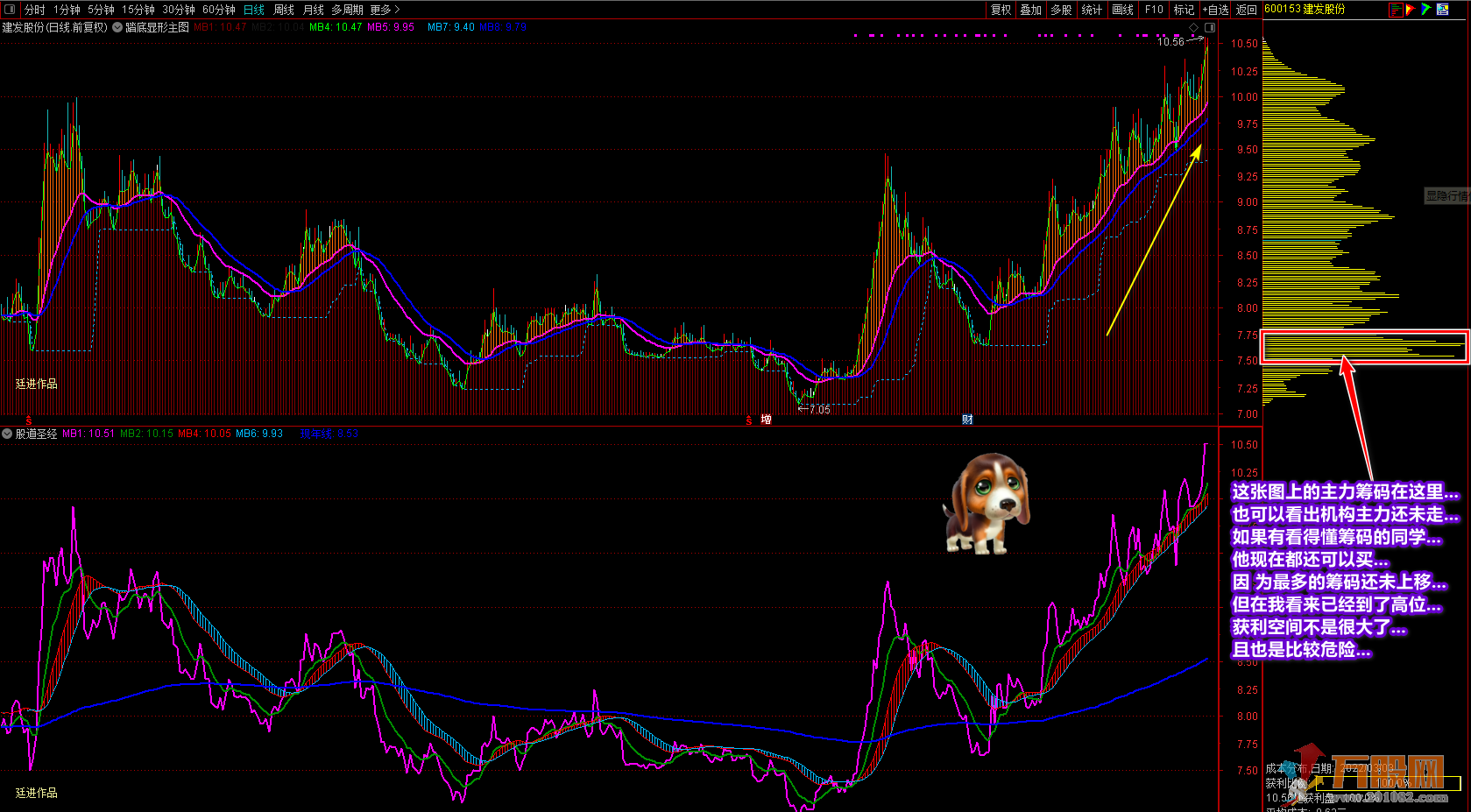Toggle the left sidebar panel icon
This screenshot has height=812, width=1471.
[10, 10]
